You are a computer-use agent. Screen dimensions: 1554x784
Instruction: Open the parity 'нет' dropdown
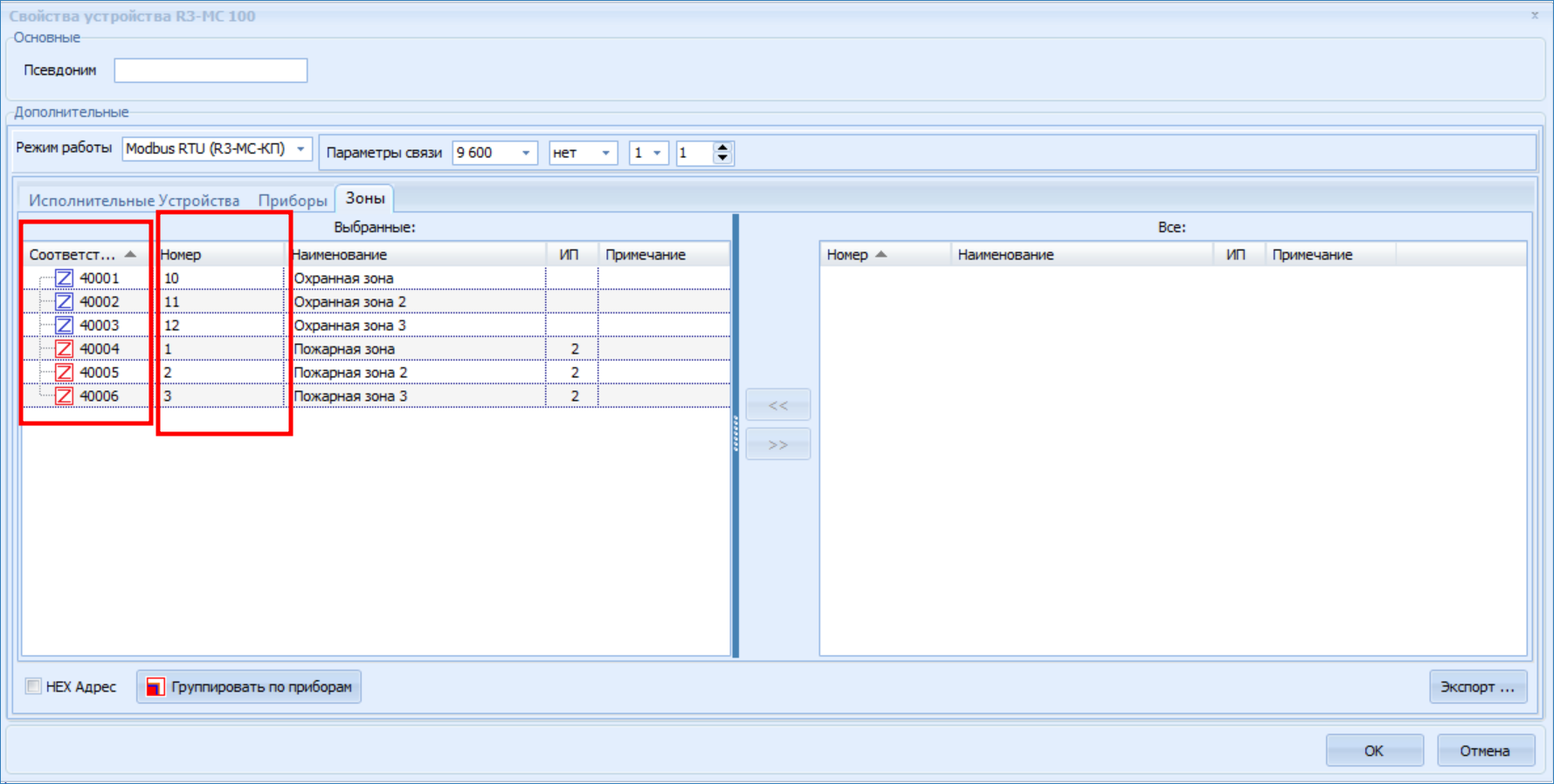[605, 153]
